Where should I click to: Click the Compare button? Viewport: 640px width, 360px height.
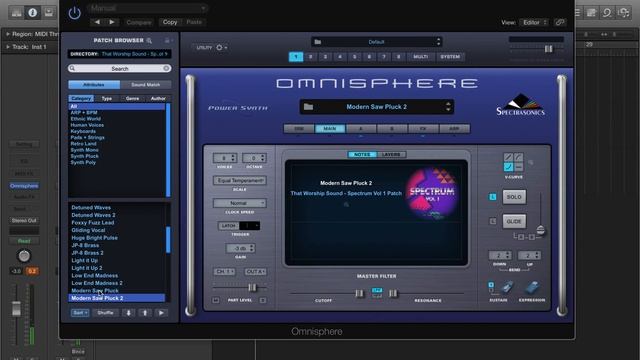click(139, 22)
